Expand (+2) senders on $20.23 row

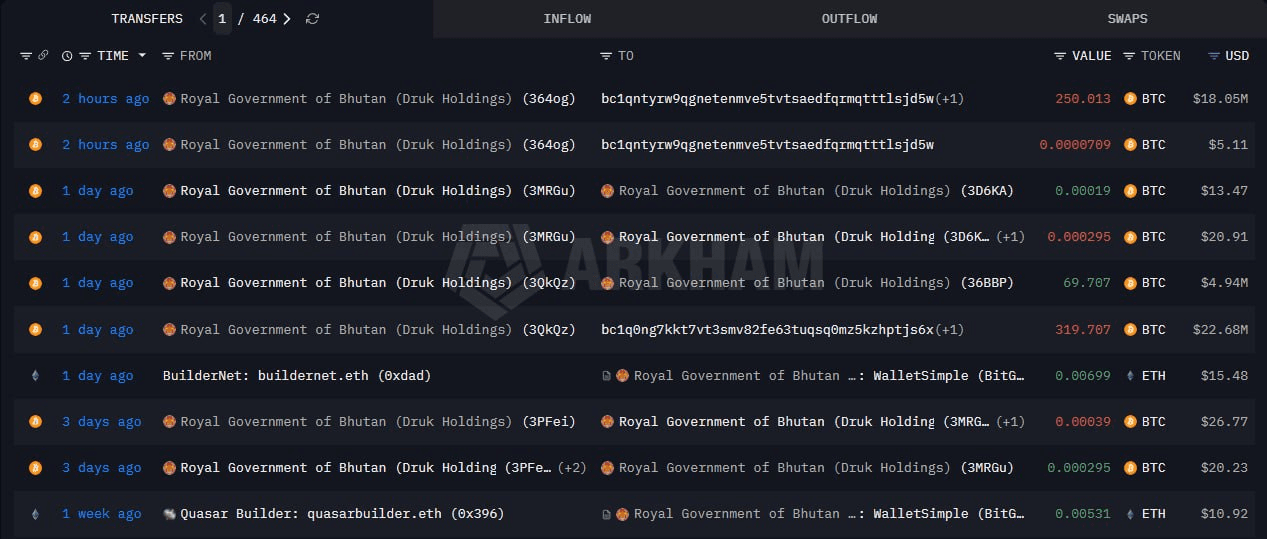572,468
